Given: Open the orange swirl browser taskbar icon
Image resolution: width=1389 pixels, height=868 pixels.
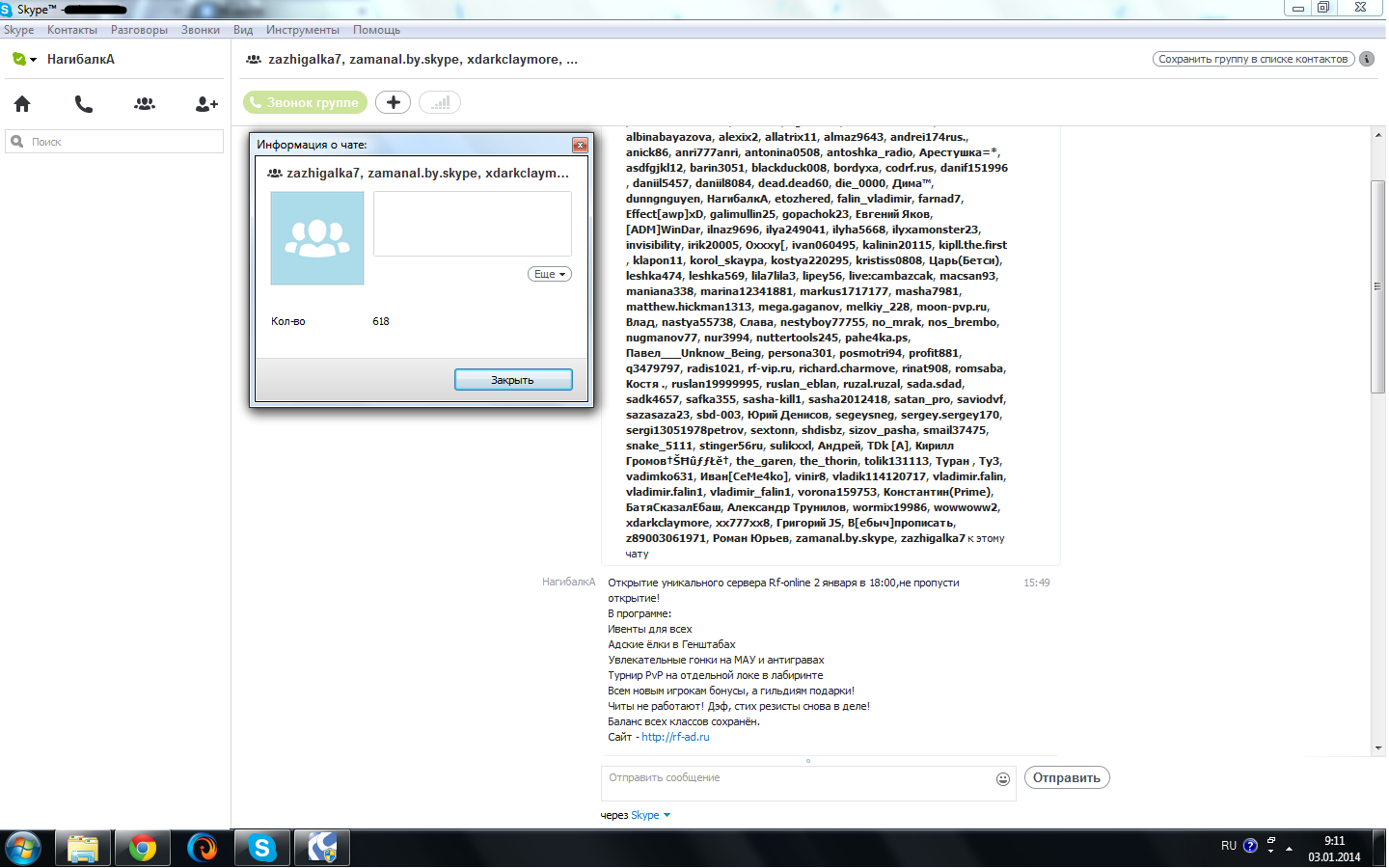Looking at the screenshot, I should pos(203,849).
